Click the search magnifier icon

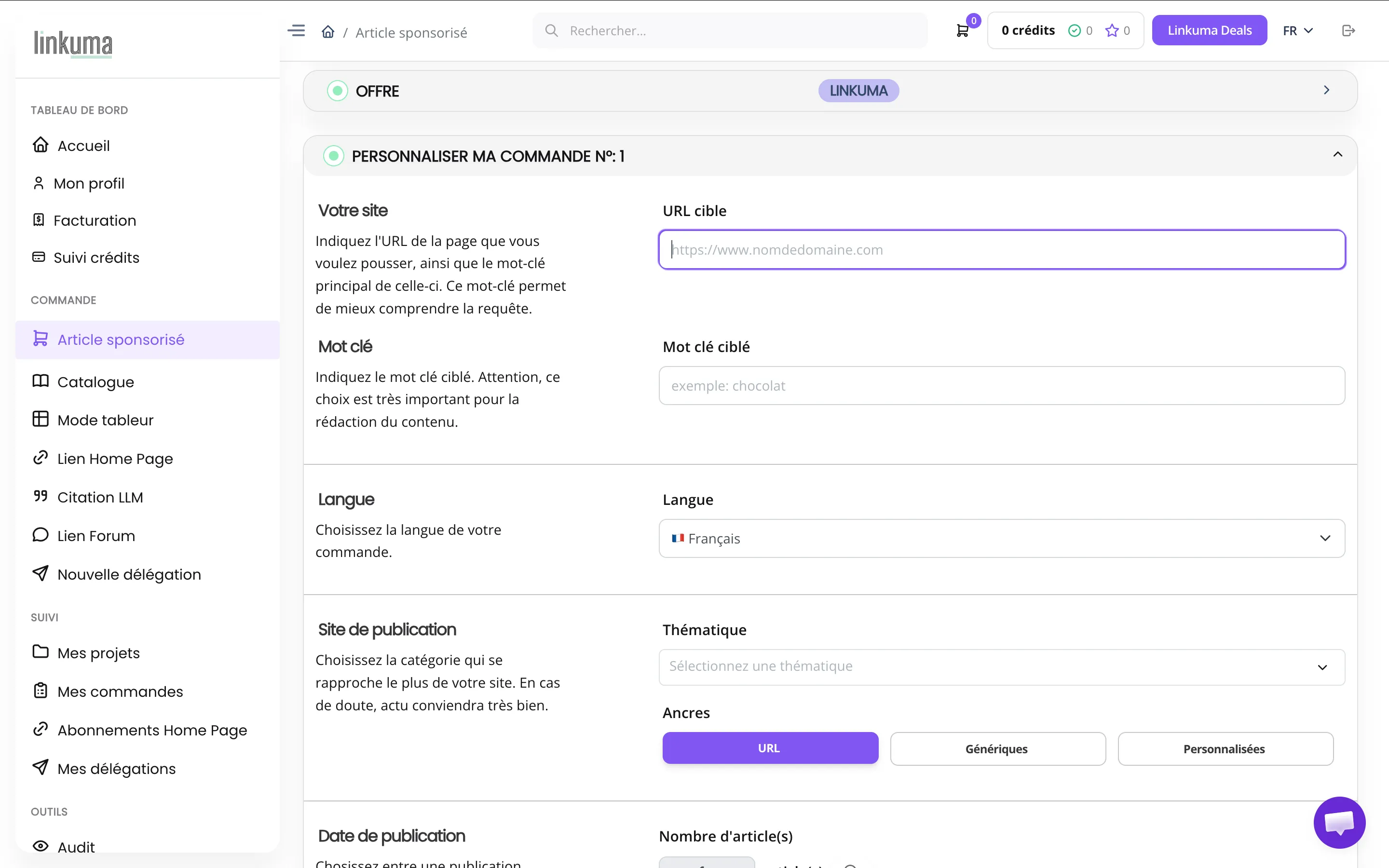[x=551, y=30]
